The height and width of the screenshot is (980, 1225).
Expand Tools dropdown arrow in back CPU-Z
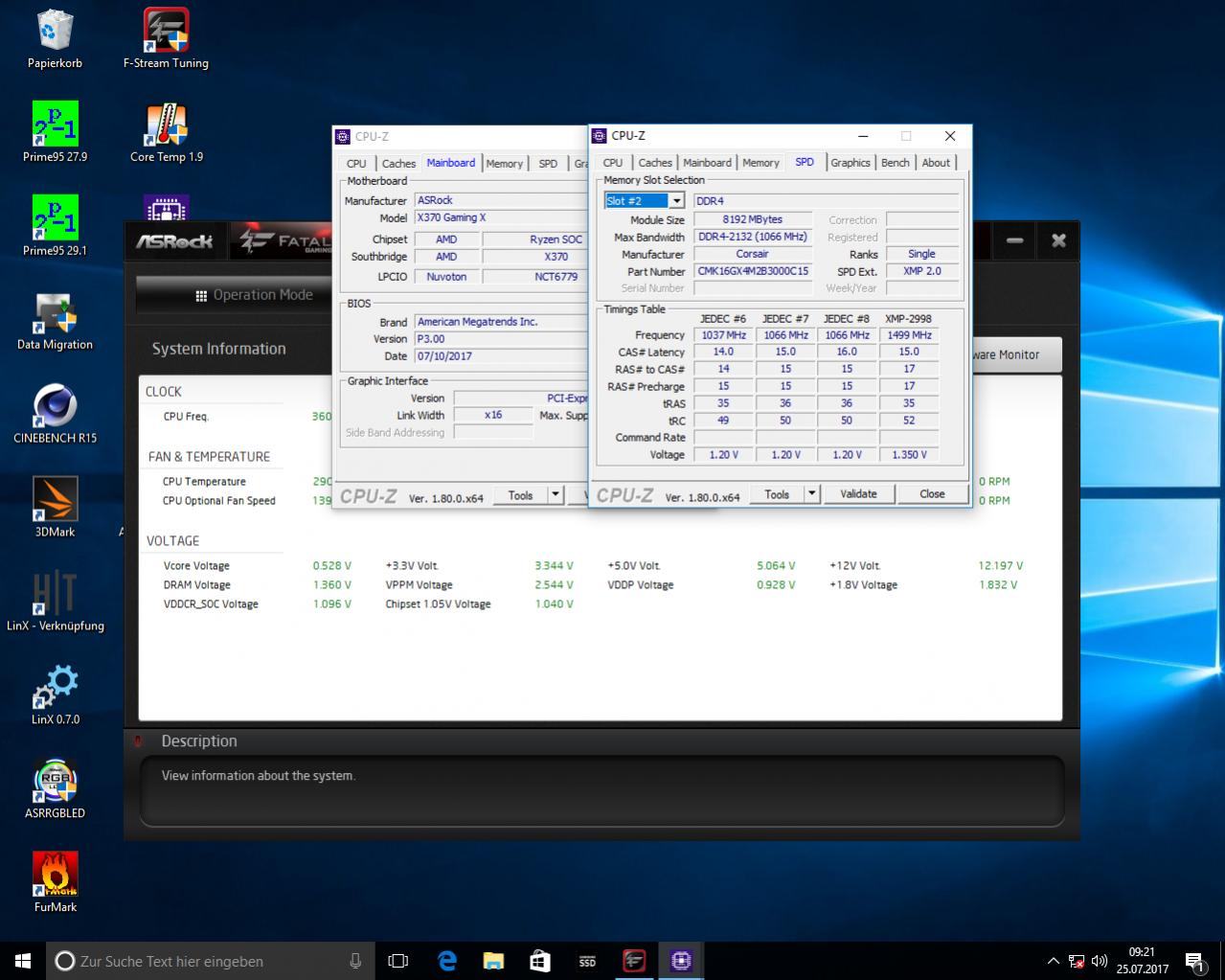[556, 495]
